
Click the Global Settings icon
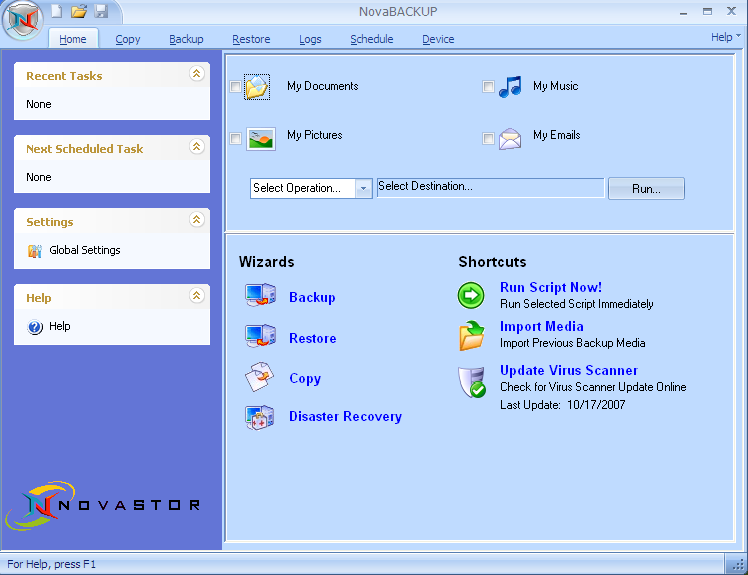tap(34, 251)
